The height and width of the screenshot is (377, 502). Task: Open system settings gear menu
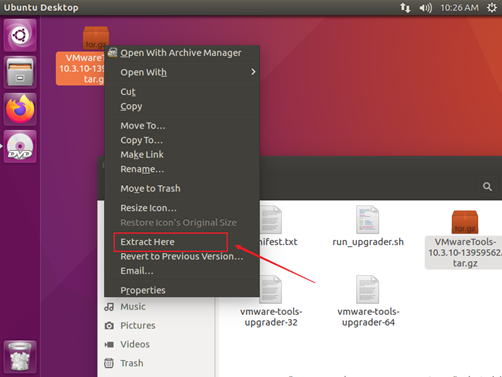492,7
